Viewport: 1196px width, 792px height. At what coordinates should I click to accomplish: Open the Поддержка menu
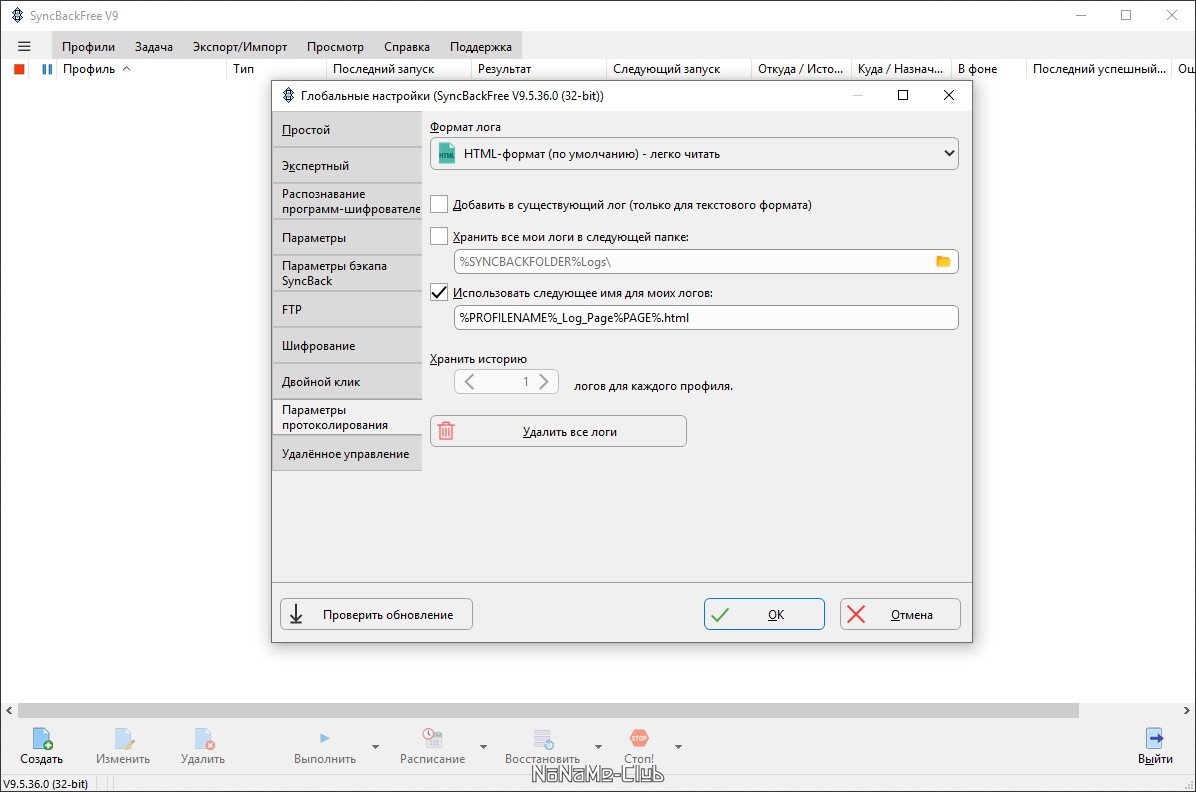click(481, 47)
